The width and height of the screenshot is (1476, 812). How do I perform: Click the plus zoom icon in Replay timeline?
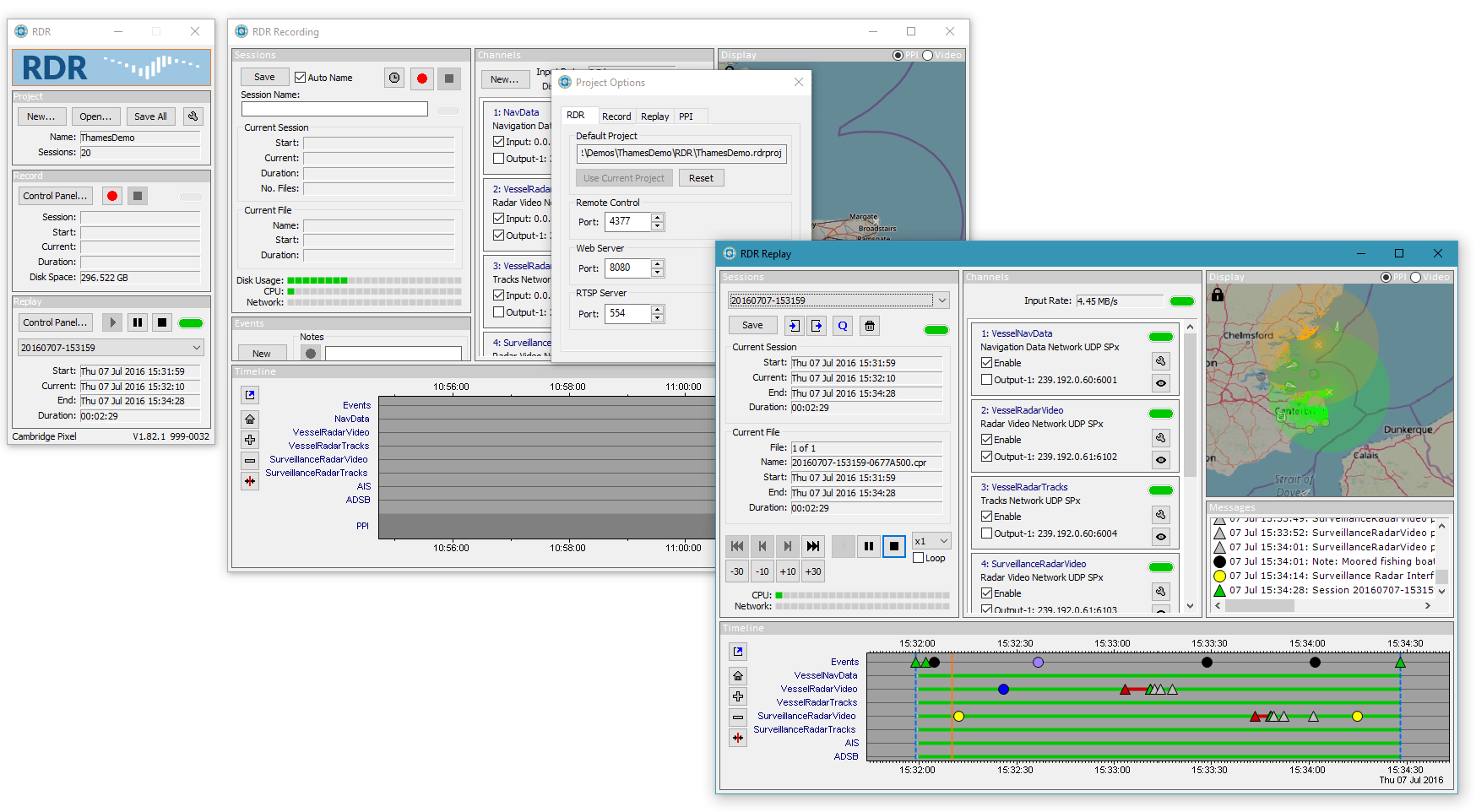(738, 696)
